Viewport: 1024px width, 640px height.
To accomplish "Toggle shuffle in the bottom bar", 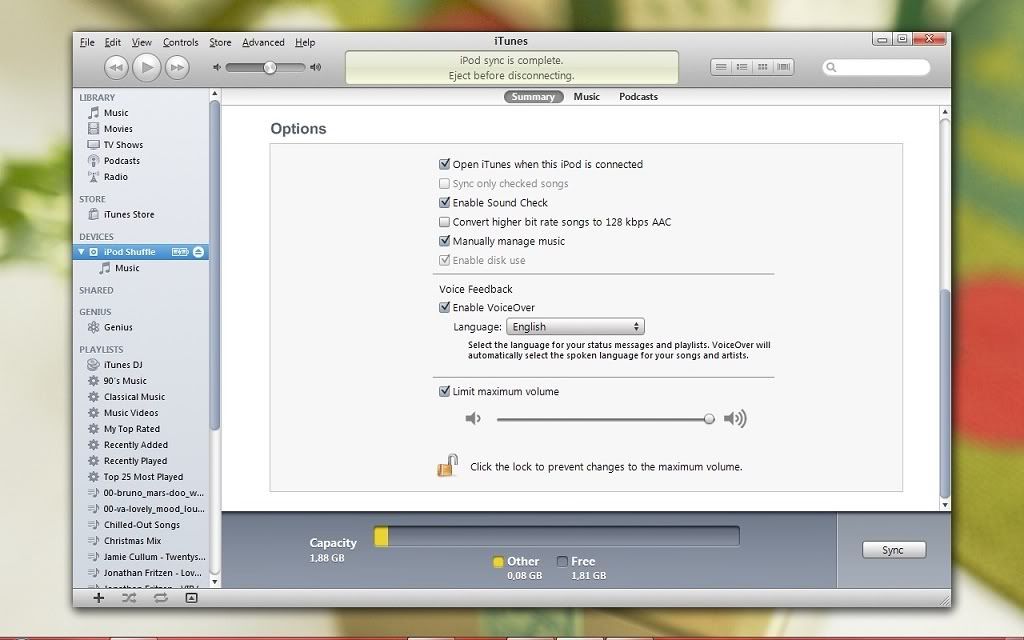I will click(129, 598).
